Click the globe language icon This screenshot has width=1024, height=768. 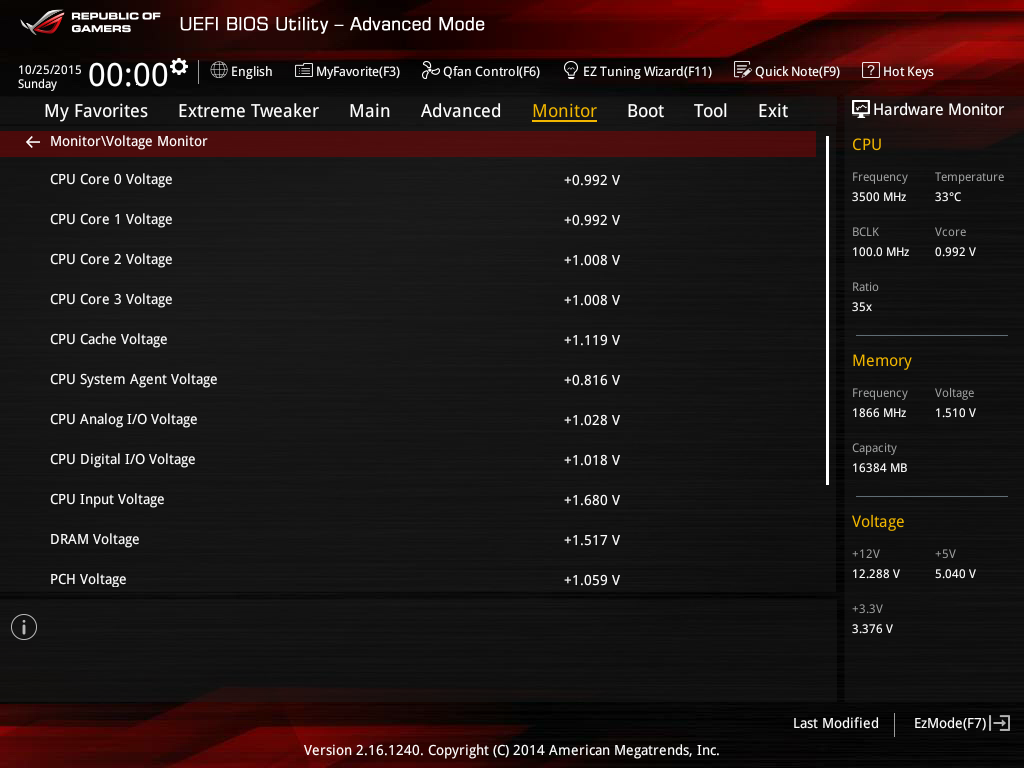219,70
